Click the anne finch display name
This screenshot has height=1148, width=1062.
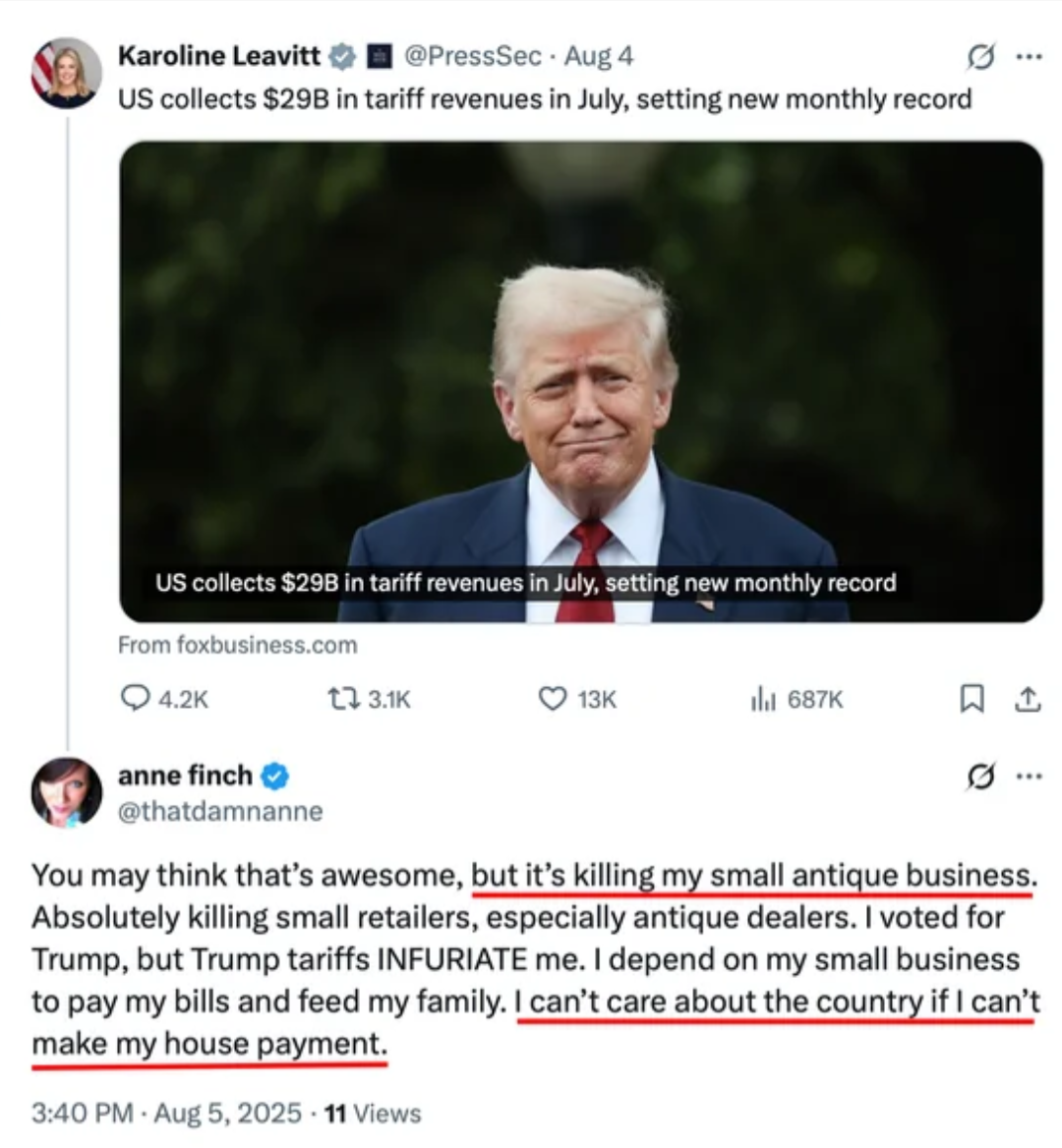pyautogui.click(x=185, y=775)
